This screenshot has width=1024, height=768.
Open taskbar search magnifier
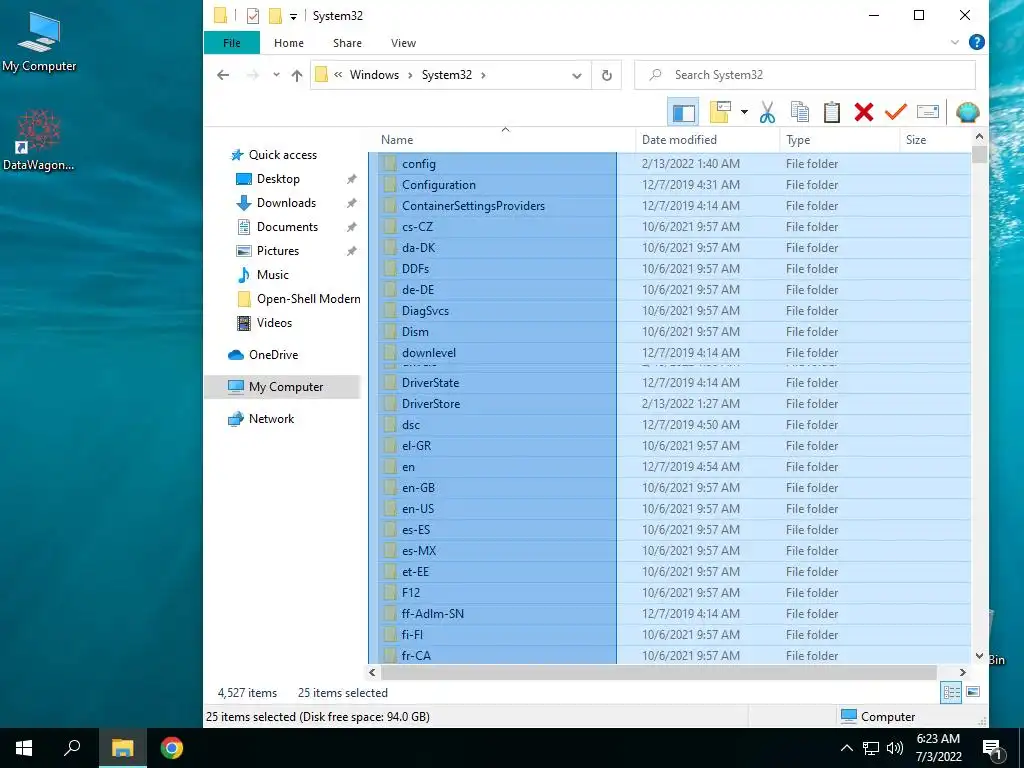[x=72, y=748]
